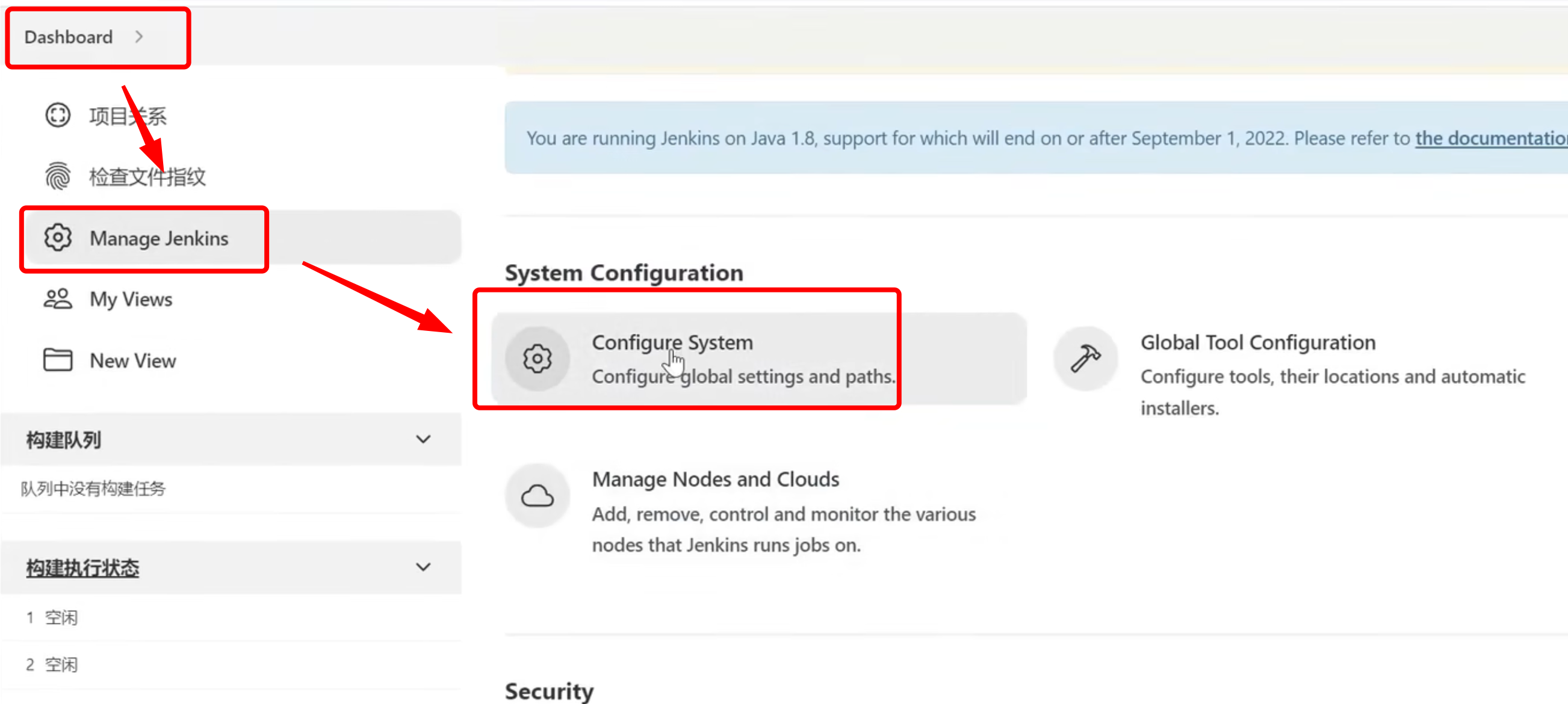Open My Views from the sidebar
This screenshot has width=1568, height=704.
(131, 300)
